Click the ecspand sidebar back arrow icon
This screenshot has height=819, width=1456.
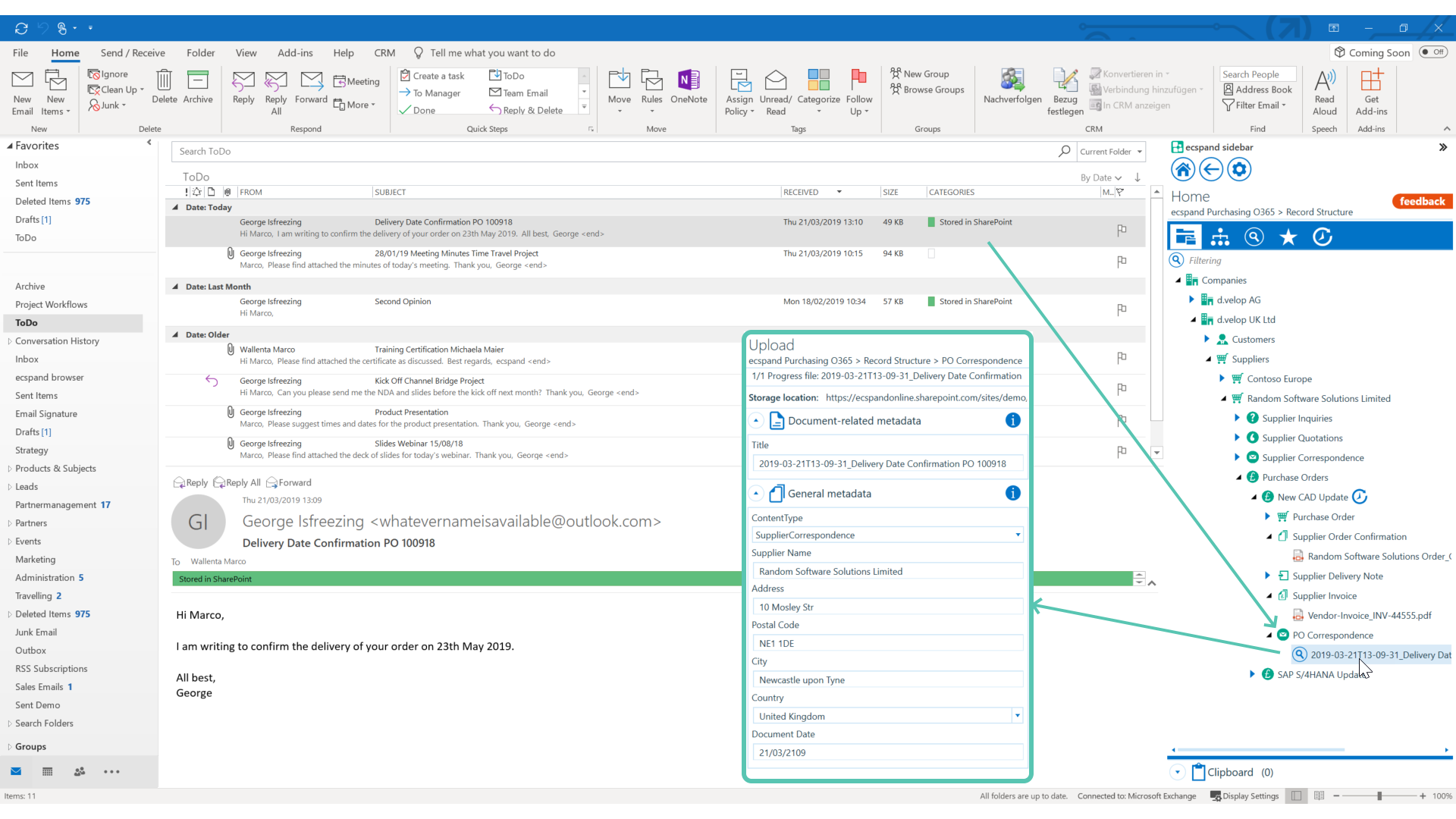(x=1211, y=169)
